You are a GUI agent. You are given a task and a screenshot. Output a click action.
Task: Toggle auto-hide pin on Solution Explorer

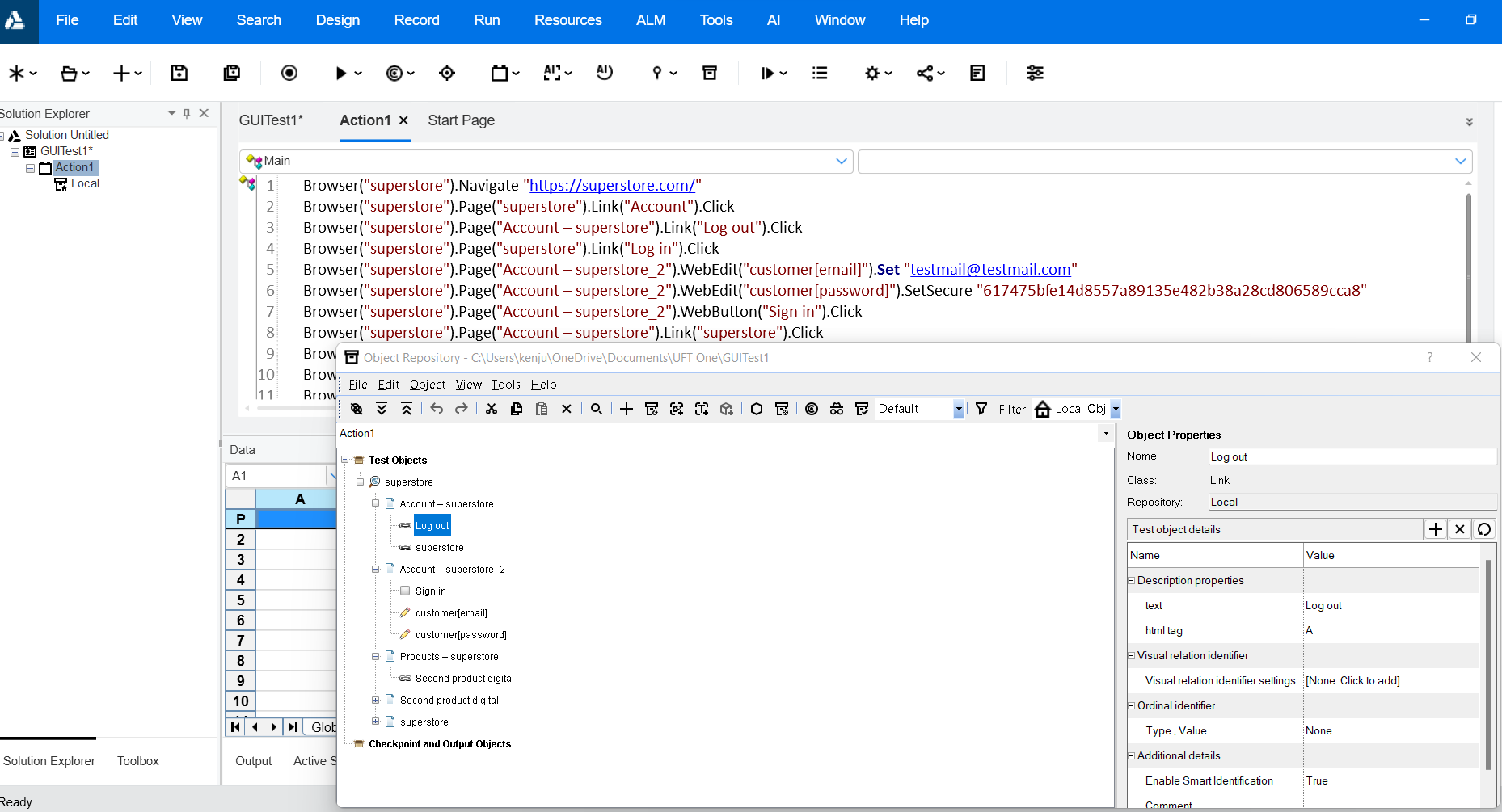[187, 114]
